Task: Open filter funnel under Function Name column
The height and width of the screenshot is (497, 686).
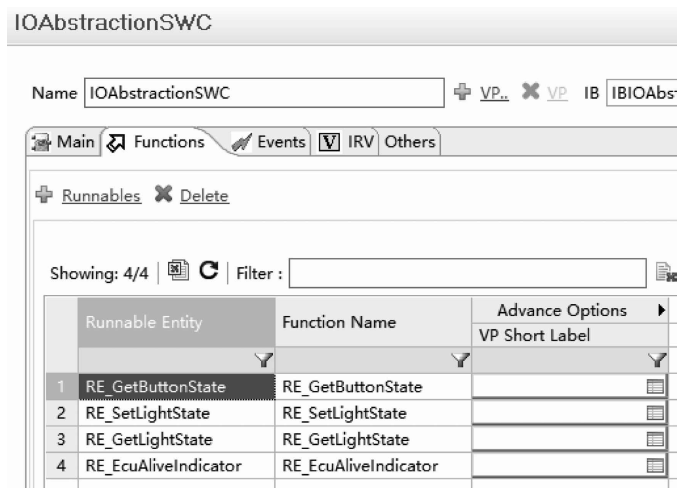Action: 460,360
